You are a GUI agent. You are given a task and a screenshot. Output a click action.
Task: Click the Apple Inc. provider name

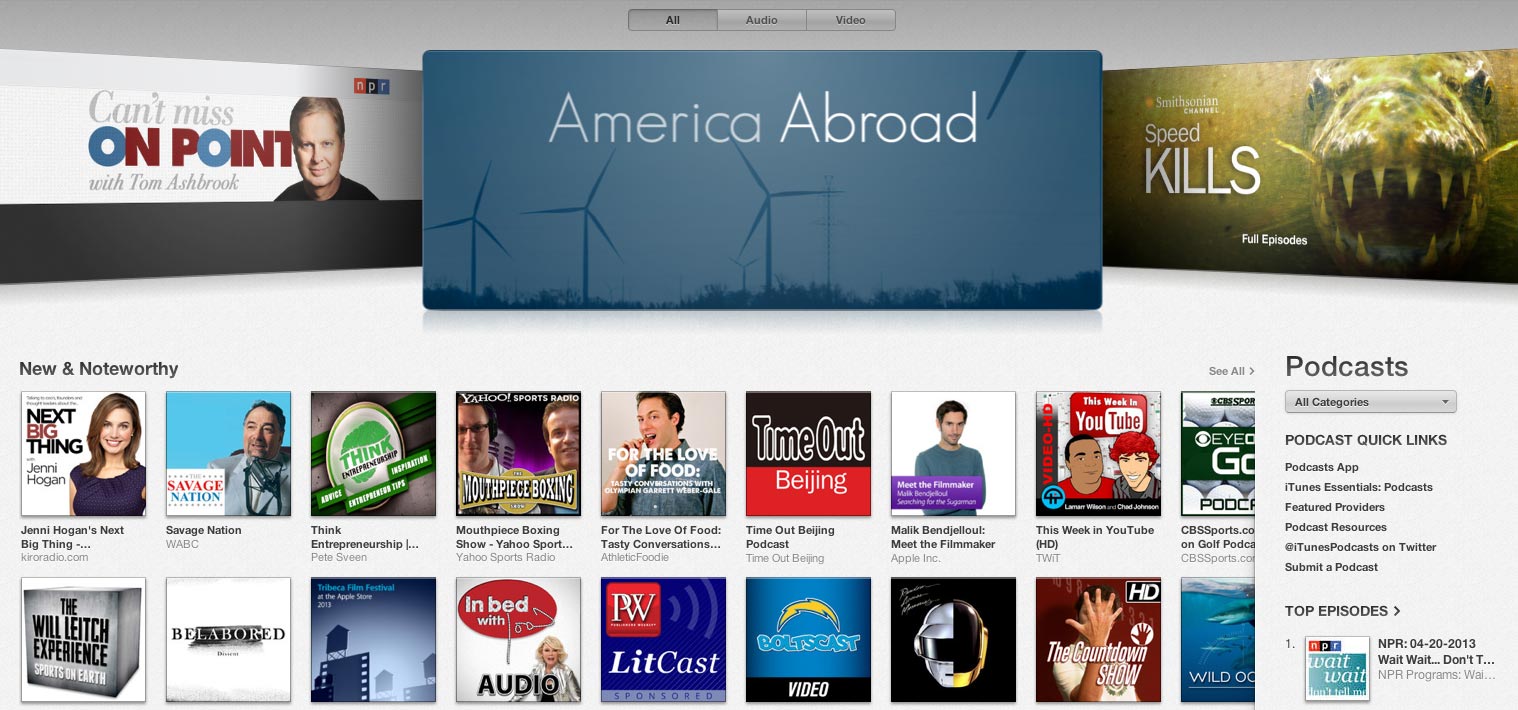(x=916, y=557)
